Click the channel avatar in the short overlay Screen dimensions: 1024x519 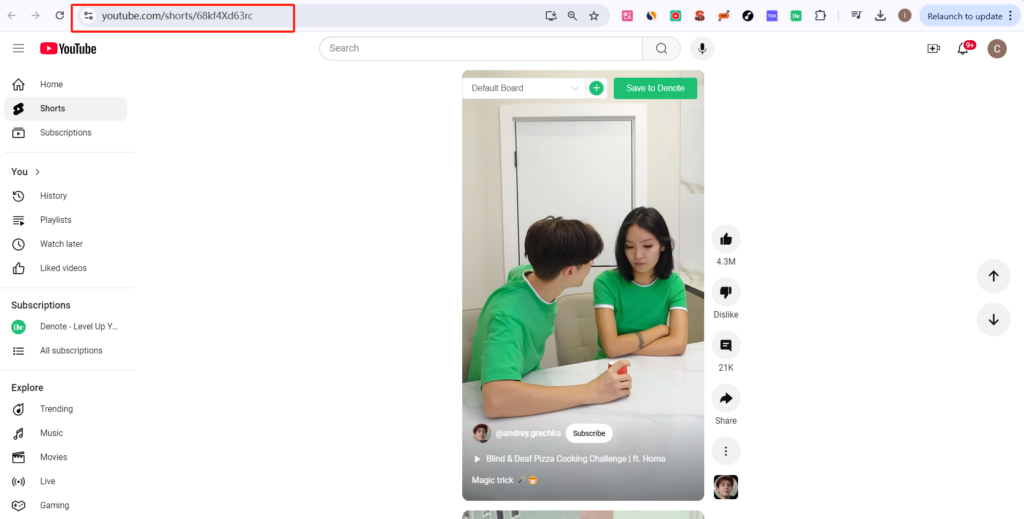[481, 433]
